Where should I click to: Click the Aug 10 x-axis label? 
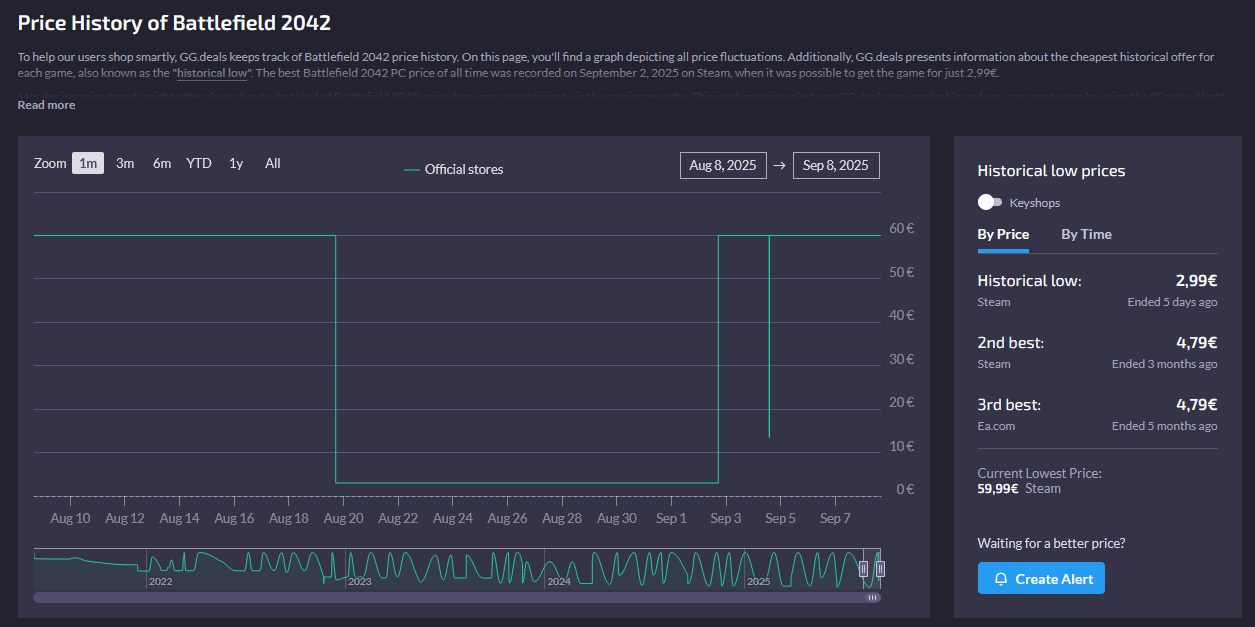pos(70,518)
